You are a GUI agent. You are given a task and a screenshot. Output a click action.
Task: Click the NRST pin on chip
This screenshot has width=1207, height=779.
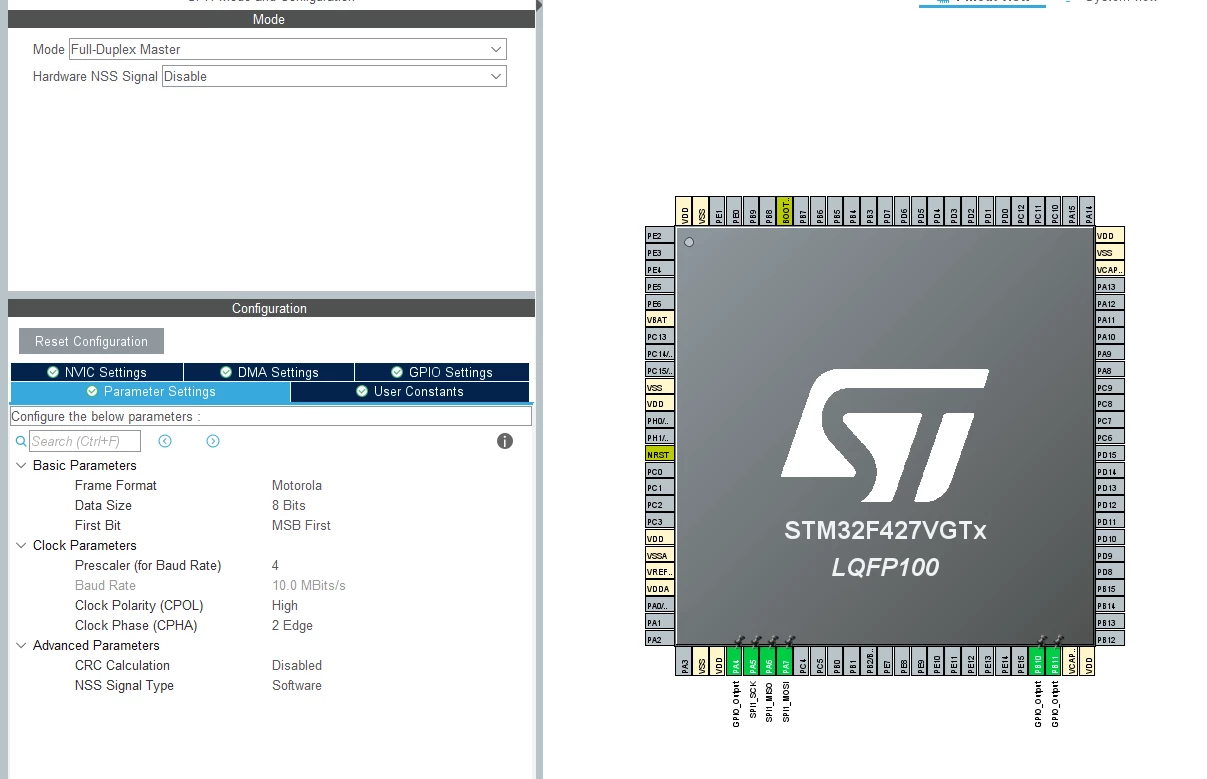(660, 454)
